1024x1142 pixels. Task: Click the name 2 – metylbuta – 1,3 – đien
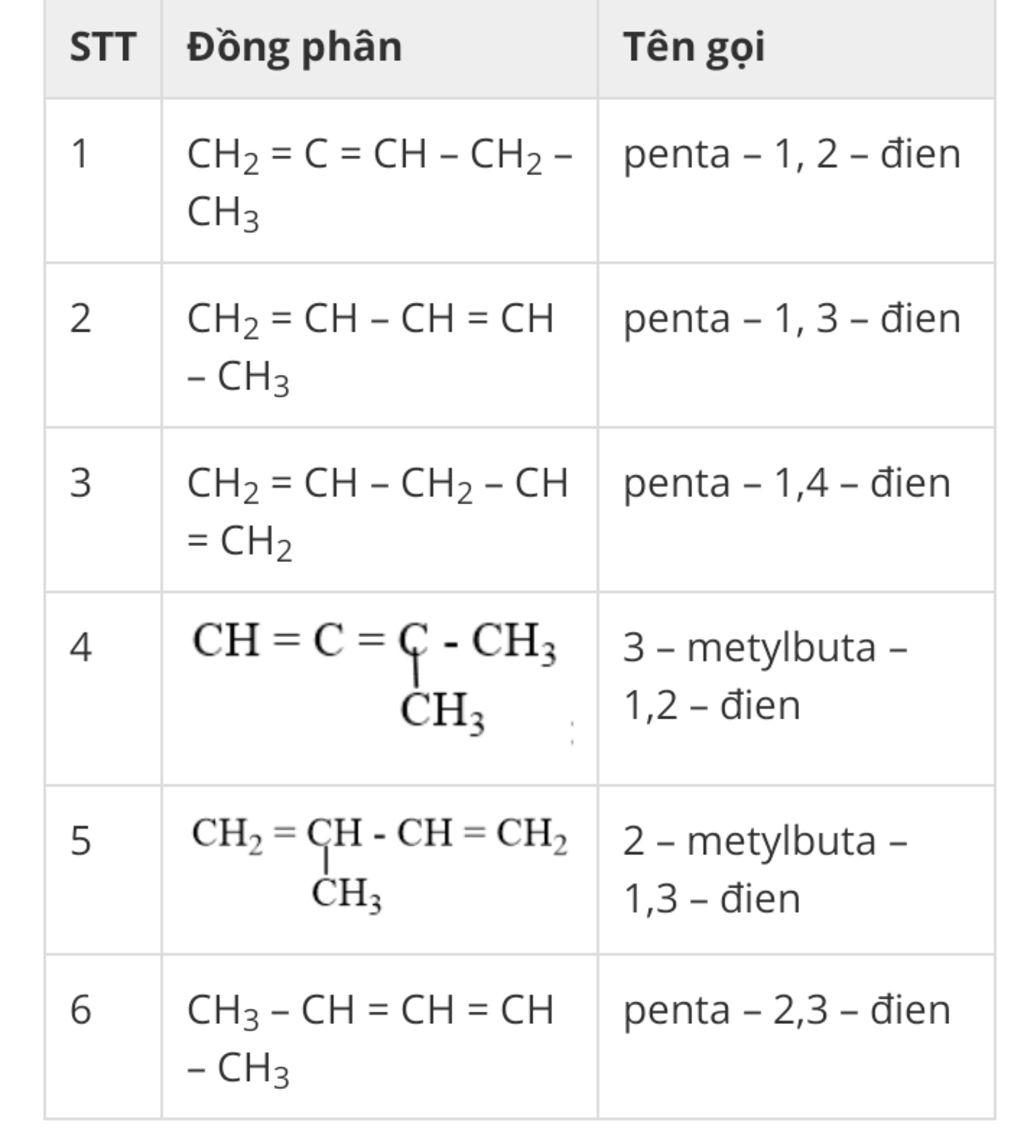click(765, 869)
